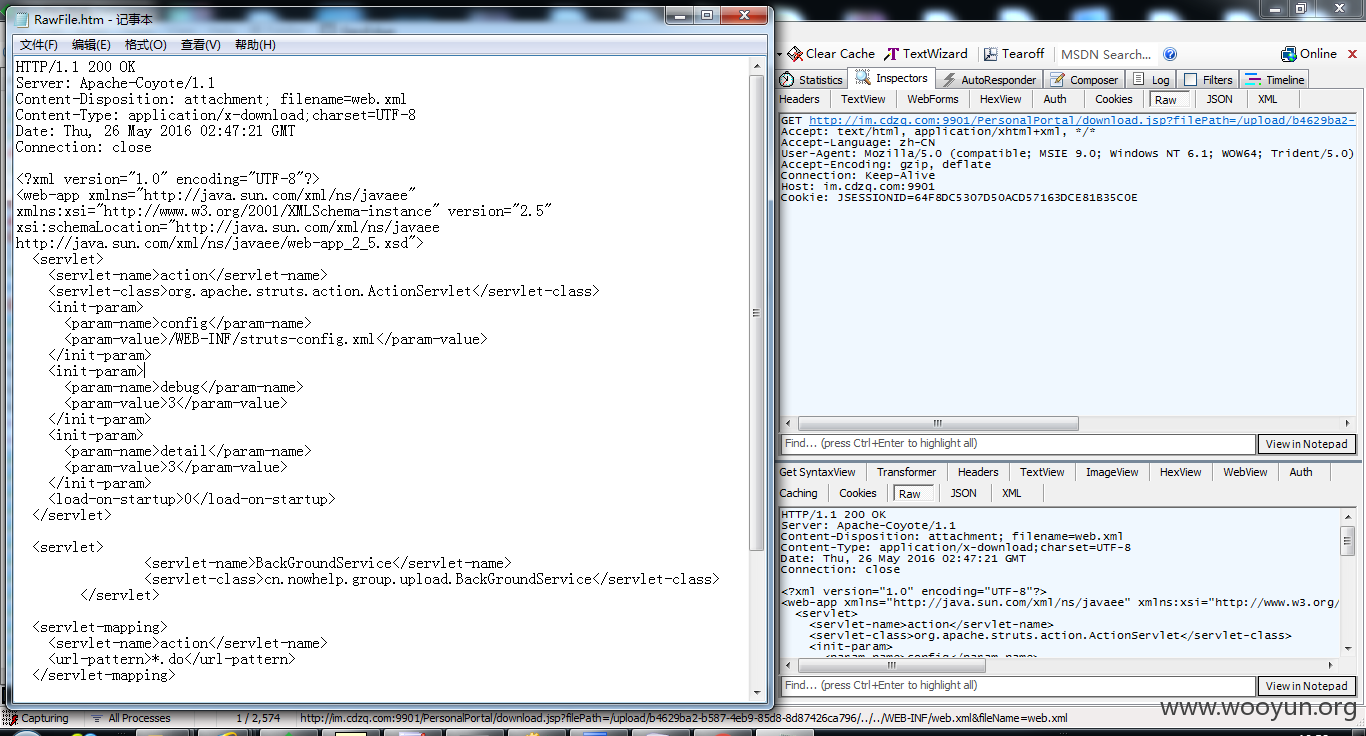This screenshot has height=736, width=1366.
Task: Open response Raw tab
Action: click(914, 494)
